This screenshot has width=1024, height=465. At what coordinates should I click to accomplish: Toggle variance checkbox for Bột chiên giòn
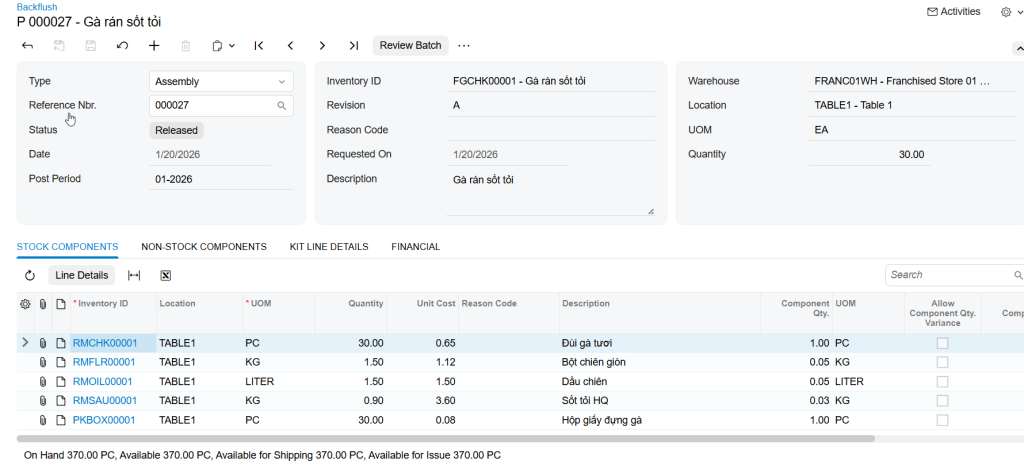[942, 362]
